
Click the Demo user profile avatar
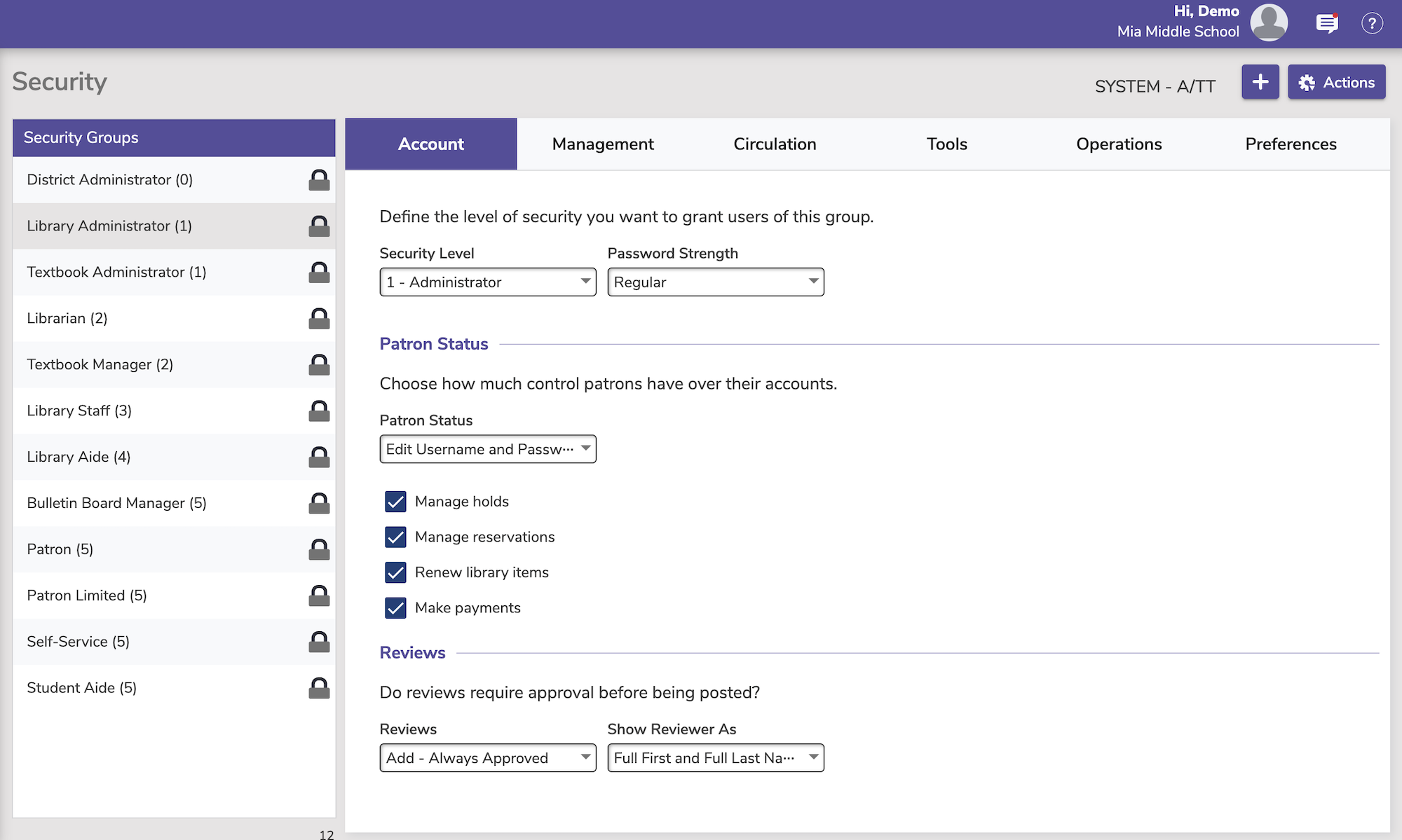tap(1269, 22)
